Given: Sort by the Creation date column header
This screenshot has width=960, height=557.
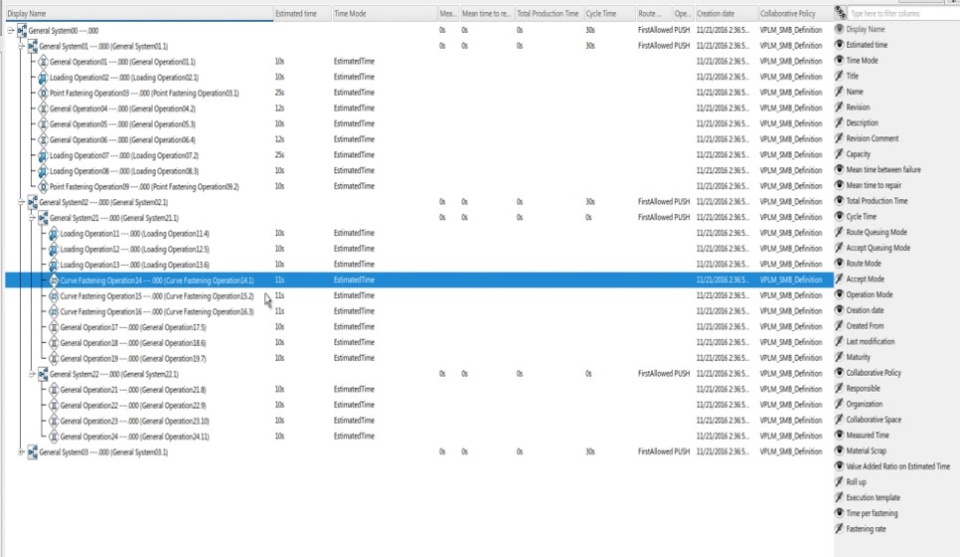Looking at the screenshot, I should pyautogui.click(x=726, y=13).
